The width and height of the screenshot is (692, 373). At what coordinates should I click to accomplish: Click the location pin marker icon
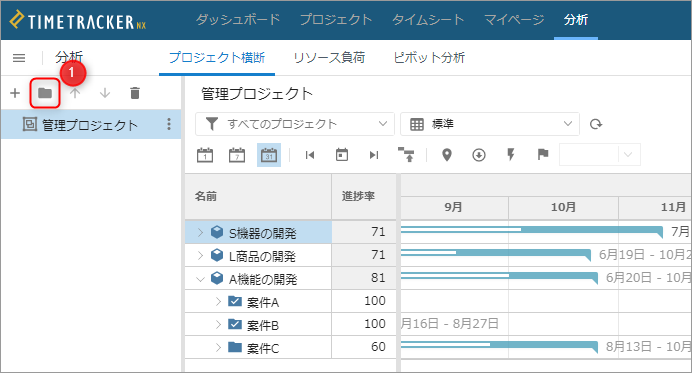point(447,155)
